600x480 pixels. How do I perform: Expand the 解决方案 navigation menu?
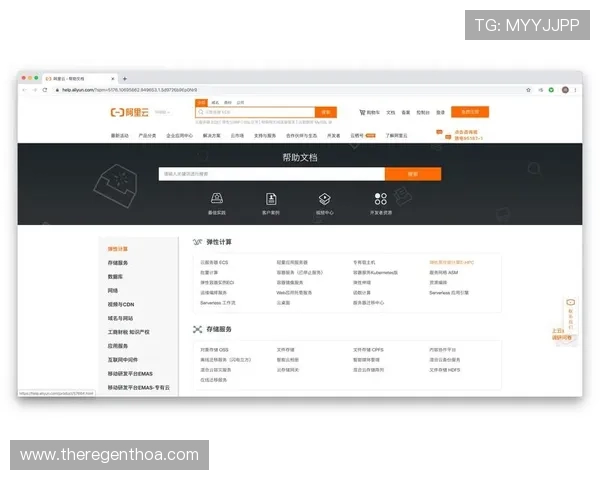click(212, 135)
